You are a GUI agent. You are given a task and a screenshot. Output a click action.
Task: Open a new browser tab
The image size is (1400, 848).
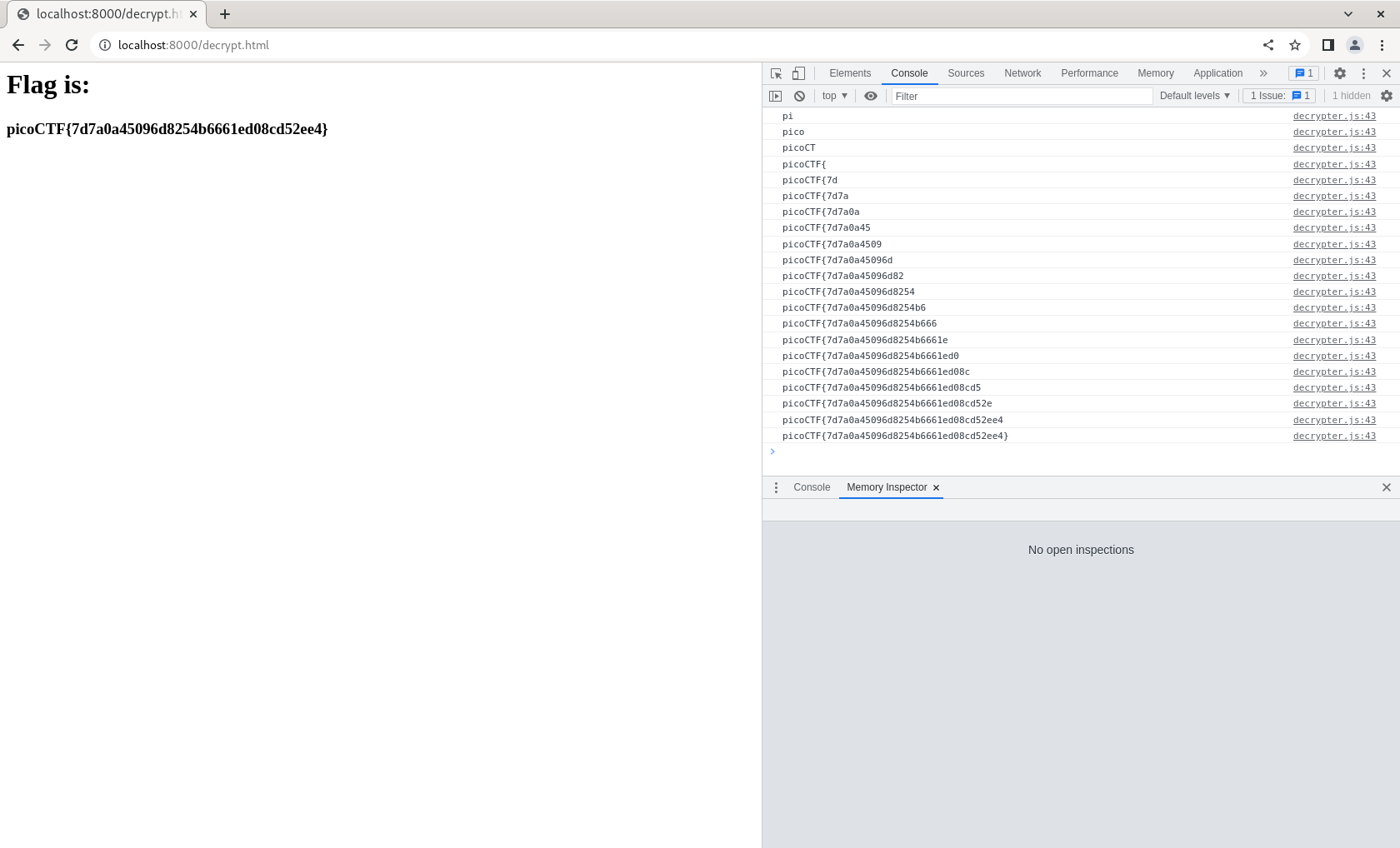pyautogui.click(x=225, y=14)
